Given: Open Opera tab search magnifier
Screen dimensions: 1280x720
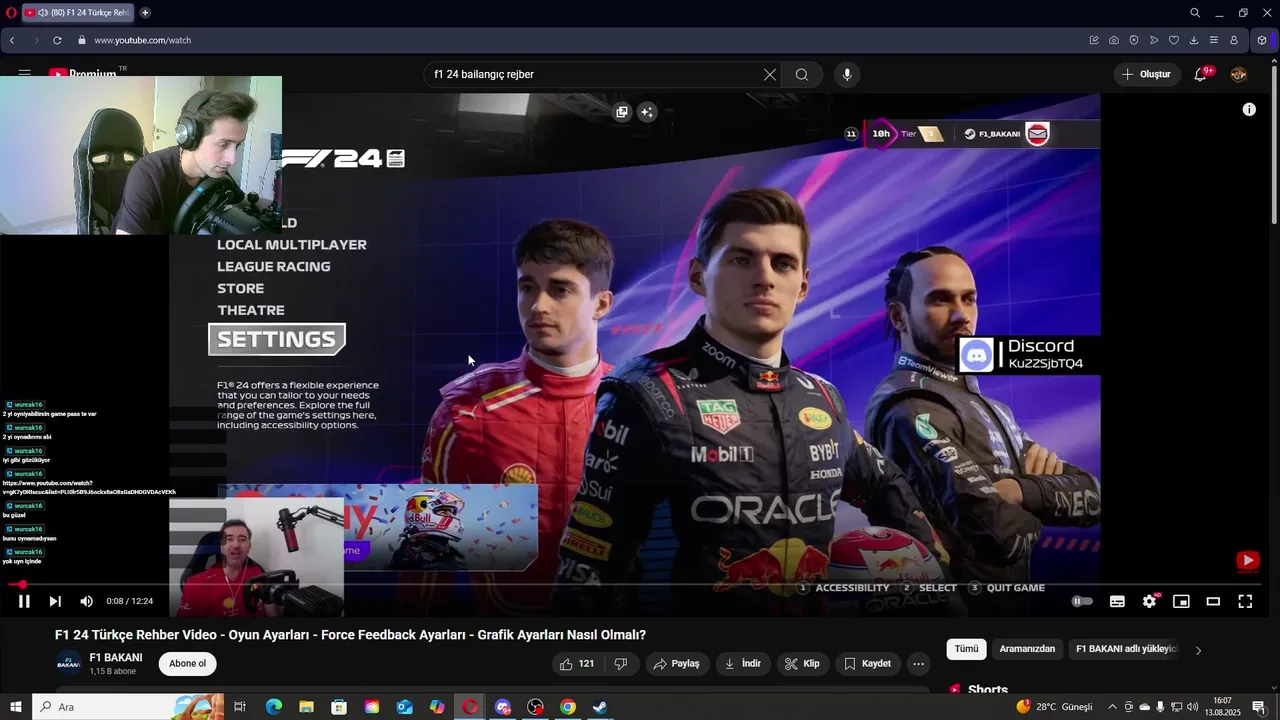Looking at the screenshot, I should click(x=1195, y=13).
